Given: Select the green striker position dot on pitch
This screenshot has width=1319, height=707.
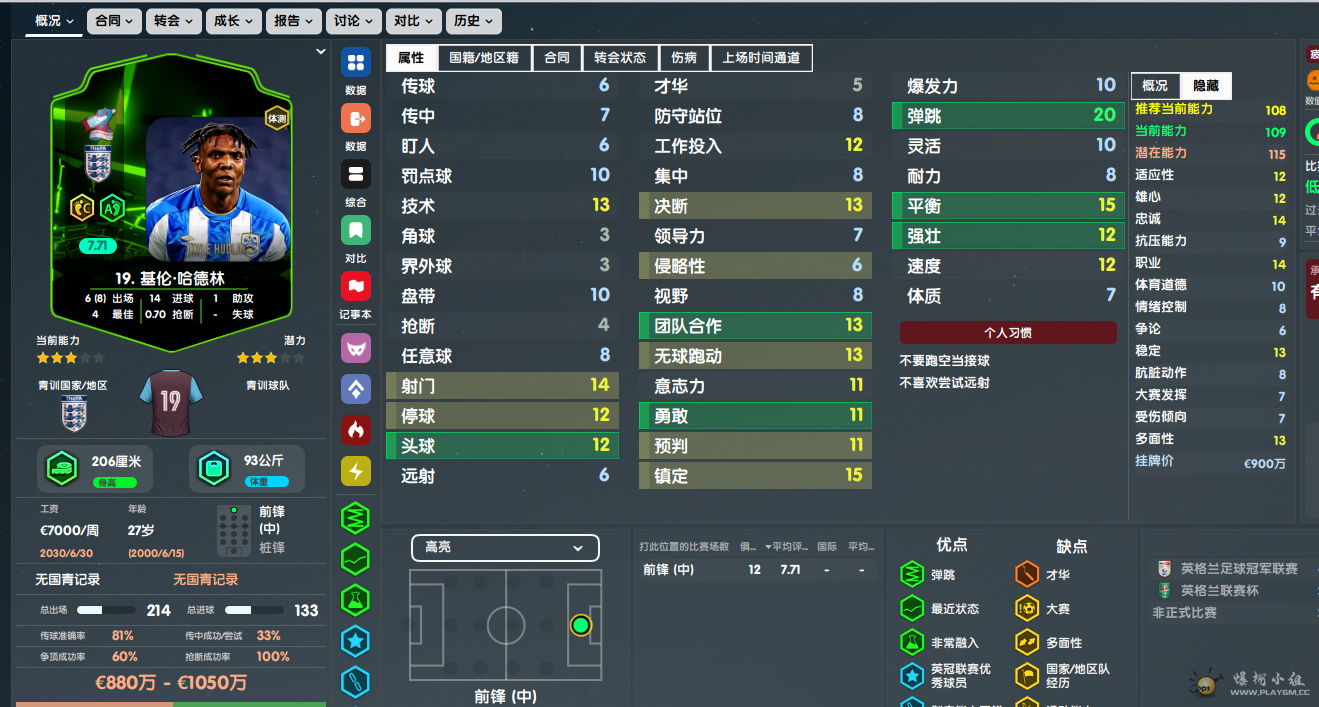Looking at the screenshot, I should pyautogui.click(x=580, y=626).
